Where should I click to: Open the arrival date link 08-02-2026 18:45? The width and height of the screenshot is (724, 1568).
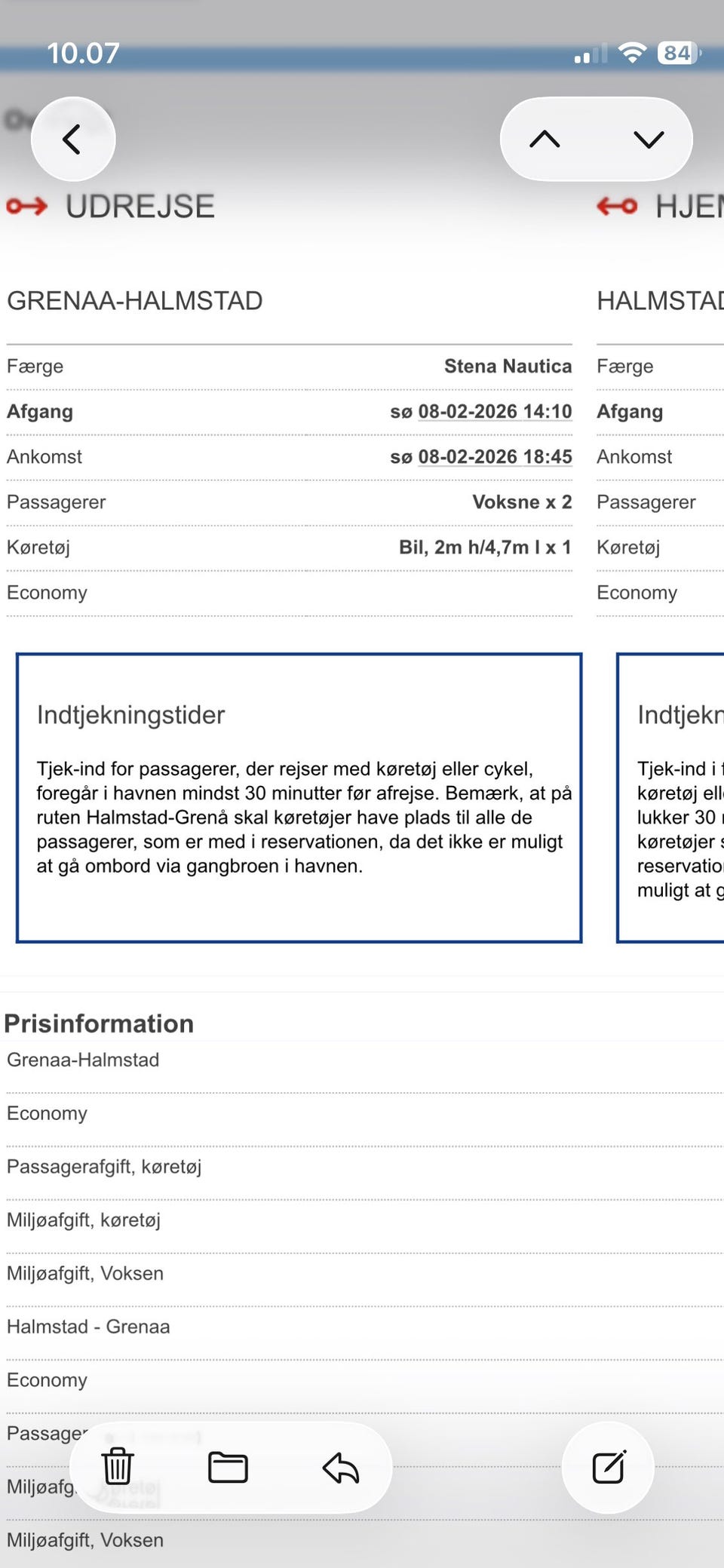click(495, 457)
